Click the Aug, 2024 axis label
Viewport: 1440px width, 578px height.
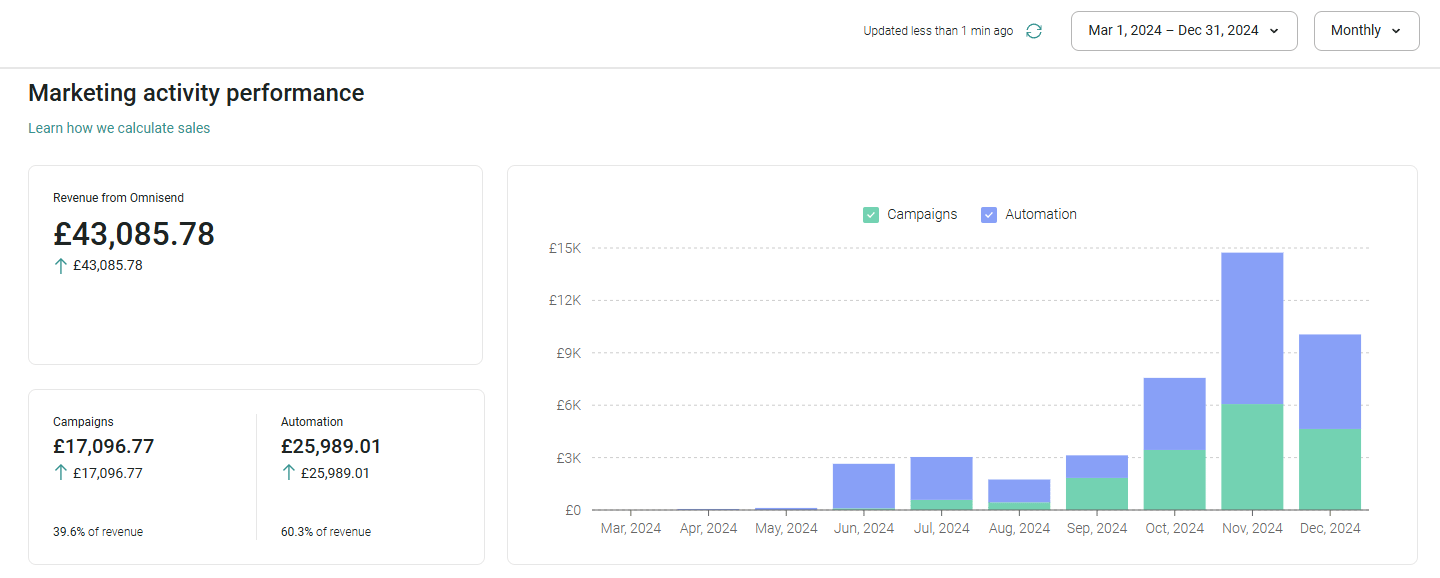1019,528
